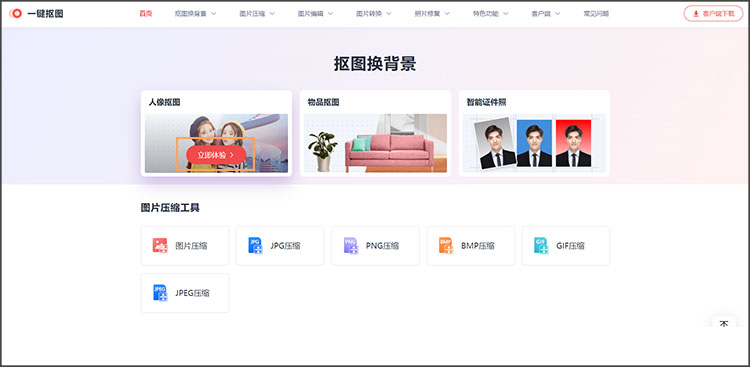Open the 图片编辑 dropdown menu

[x=315, y=13]
